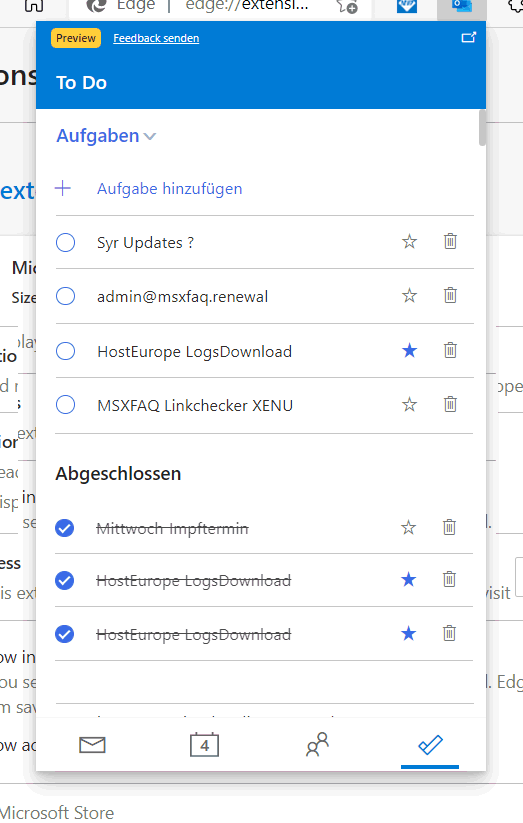Screen dimensions: 523x823
Task: Click the chevron next to Aufgaben
Action: (150, 136)
